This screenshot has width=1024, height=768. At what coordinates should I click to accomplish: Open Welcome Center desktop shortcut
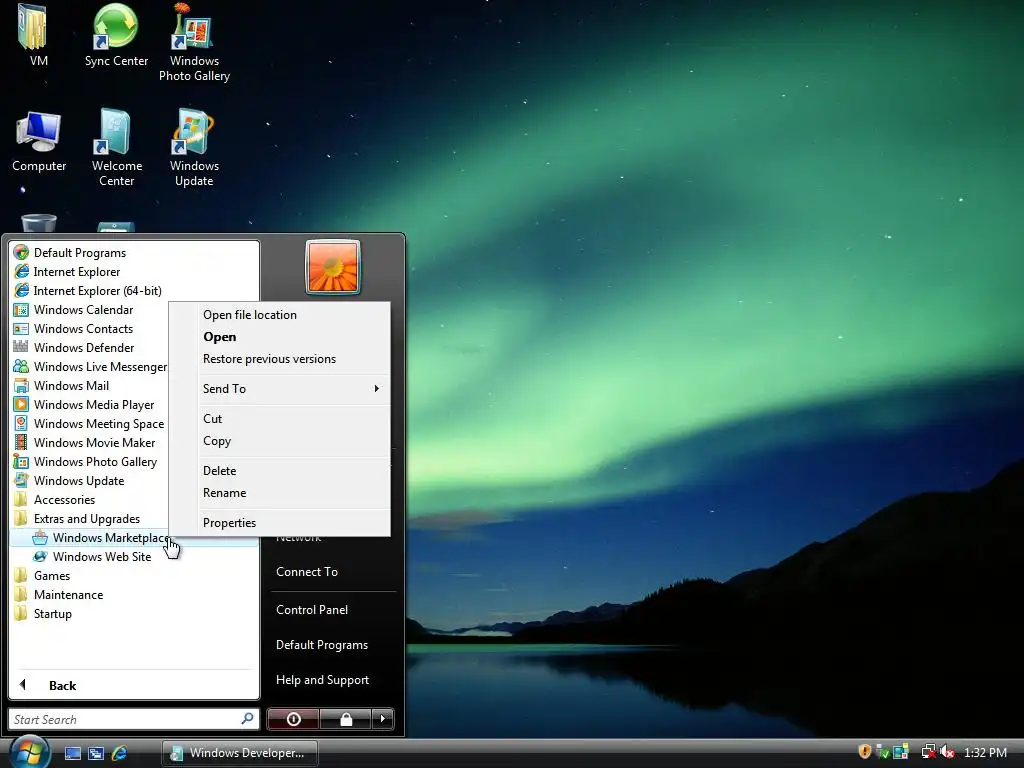tap(116, 148)
